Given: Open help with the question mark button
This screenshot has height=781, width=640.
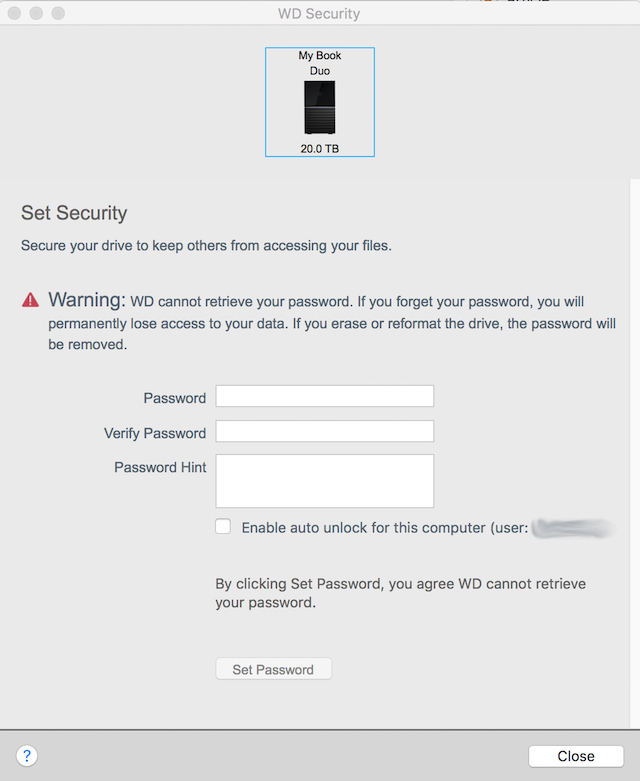Looking at the screenshot, I should [x=27, y=756].
